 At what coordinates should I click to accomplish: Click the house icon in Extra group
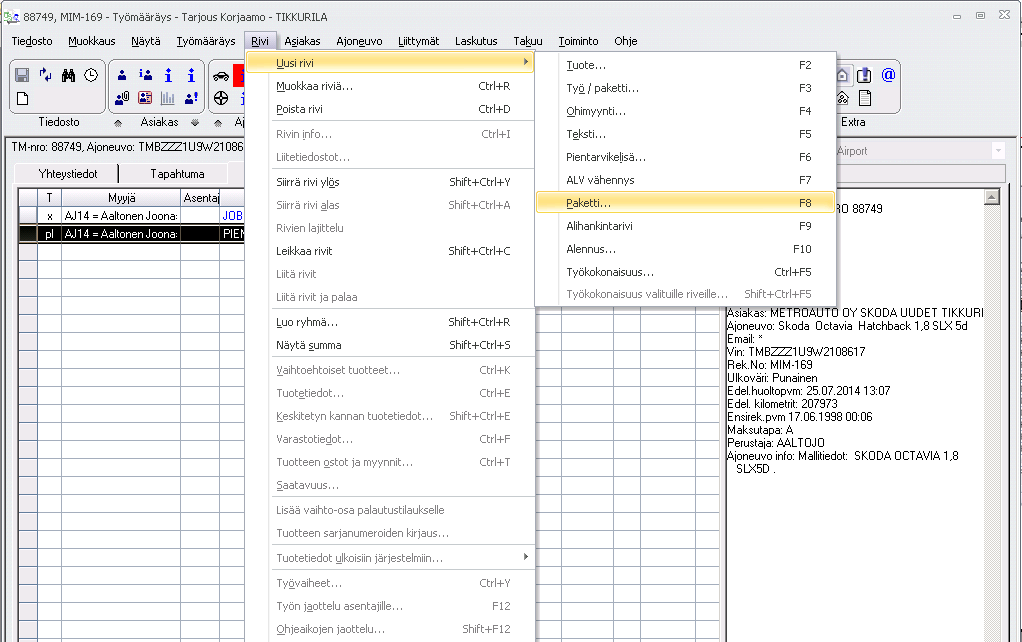[x=842, y=76]
